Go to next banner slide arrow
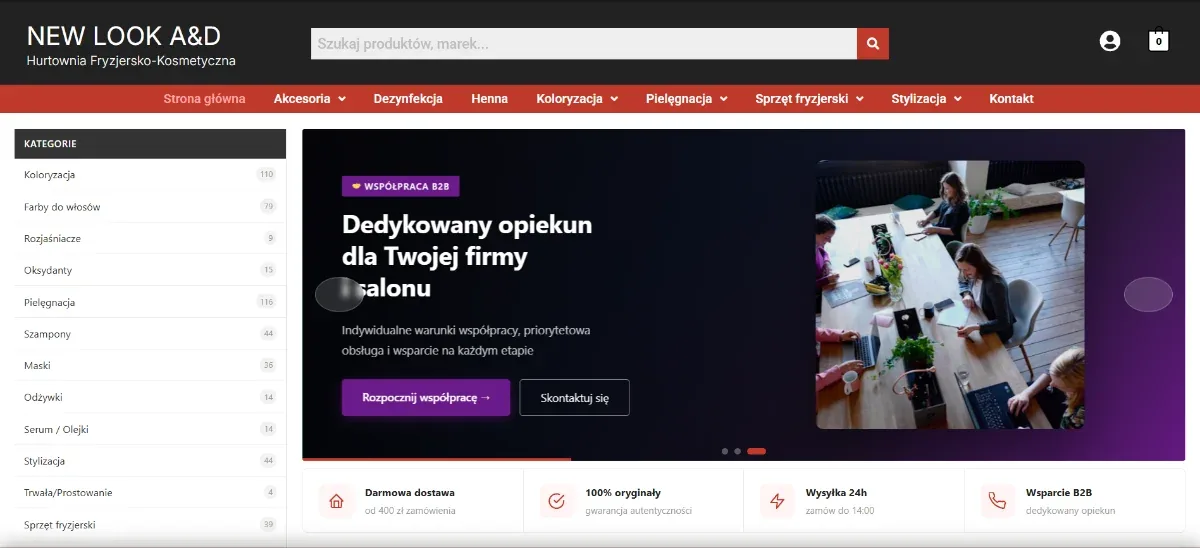This screenshot has width=1200, height=548. tap(1148, 294)
